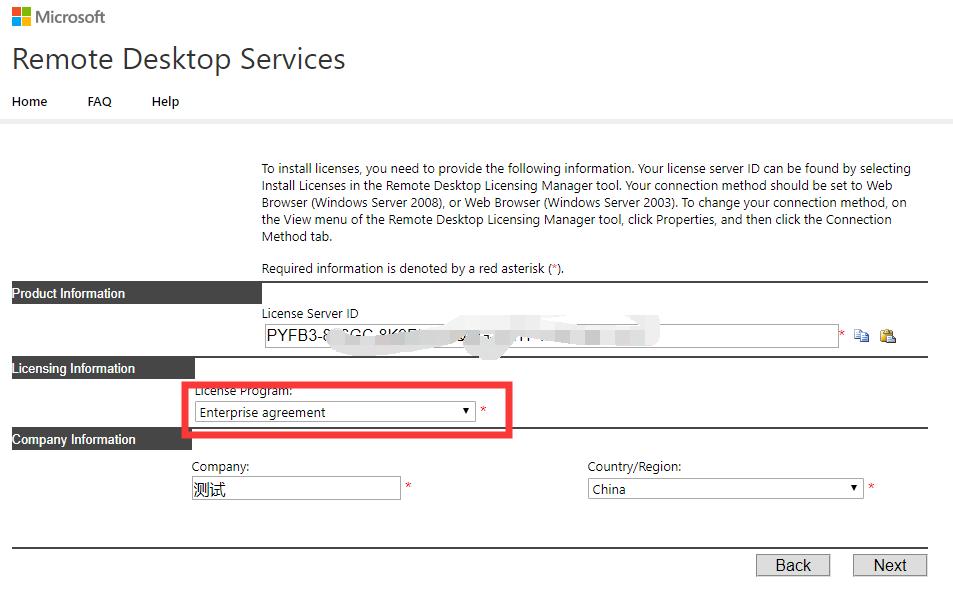The image size is (953, 591).
Task: Click the Remote Desktop Services heading
Action: click(179, 59)
